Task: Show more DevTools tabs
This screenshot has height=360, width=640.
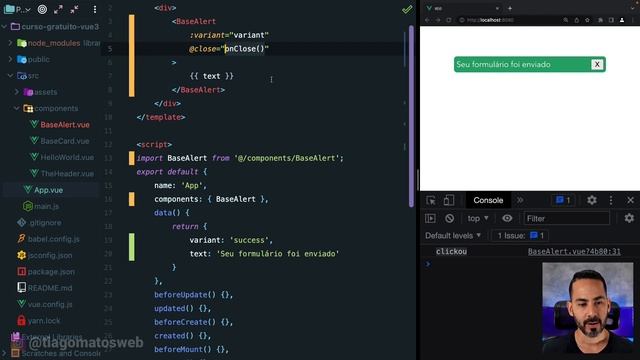Action: point(520,200)
